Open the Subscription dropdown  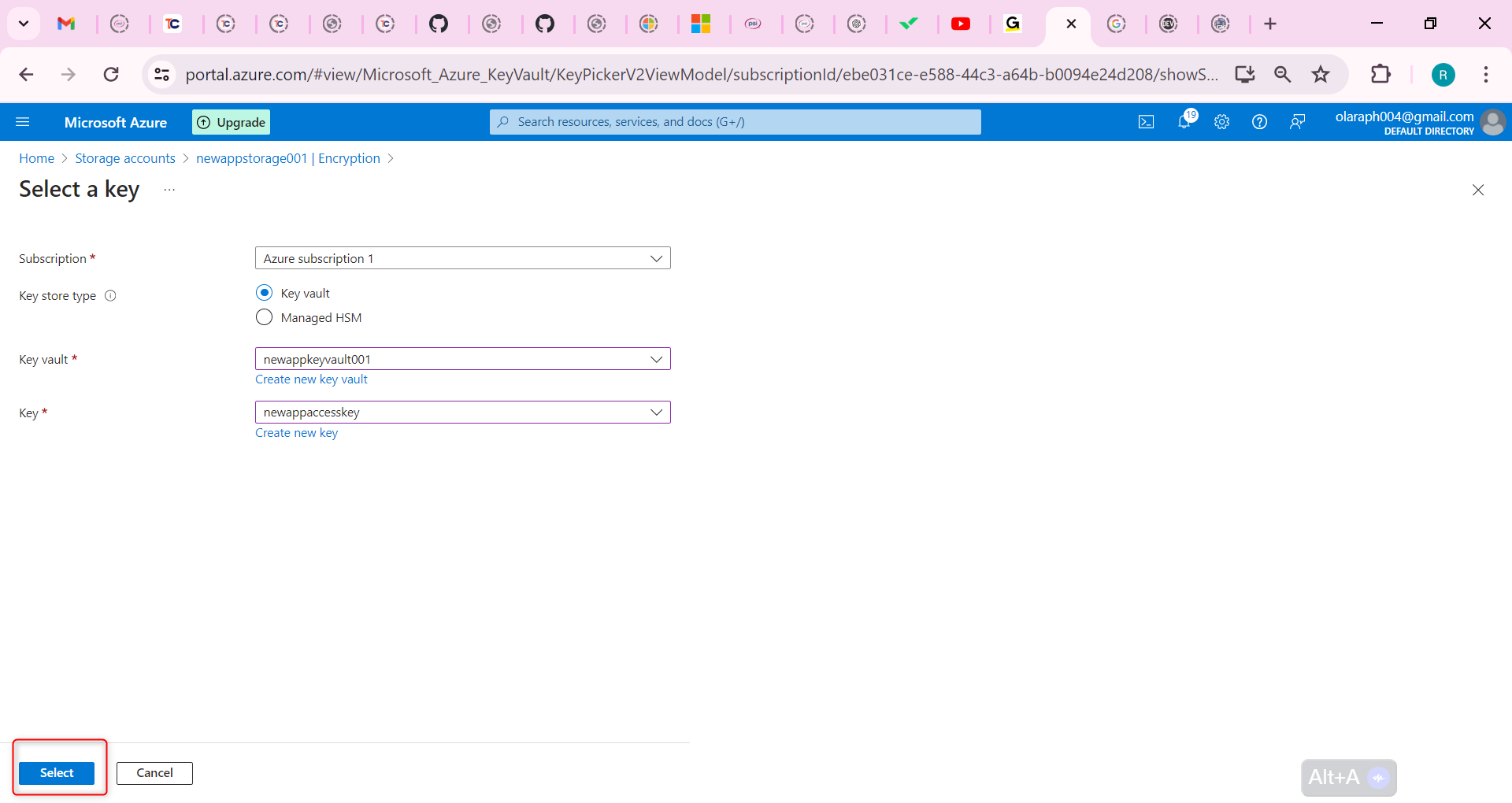[x=463, y=258]
